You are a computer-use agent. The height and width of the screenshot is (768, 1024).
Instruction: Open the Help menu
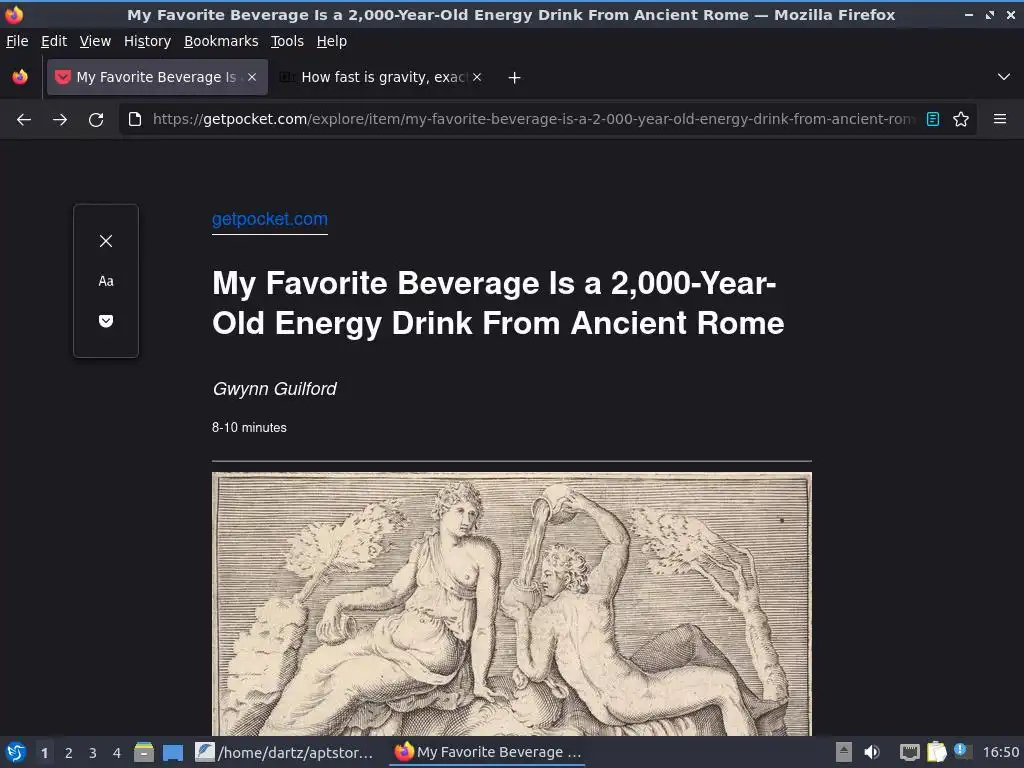[x=332, y=41]
